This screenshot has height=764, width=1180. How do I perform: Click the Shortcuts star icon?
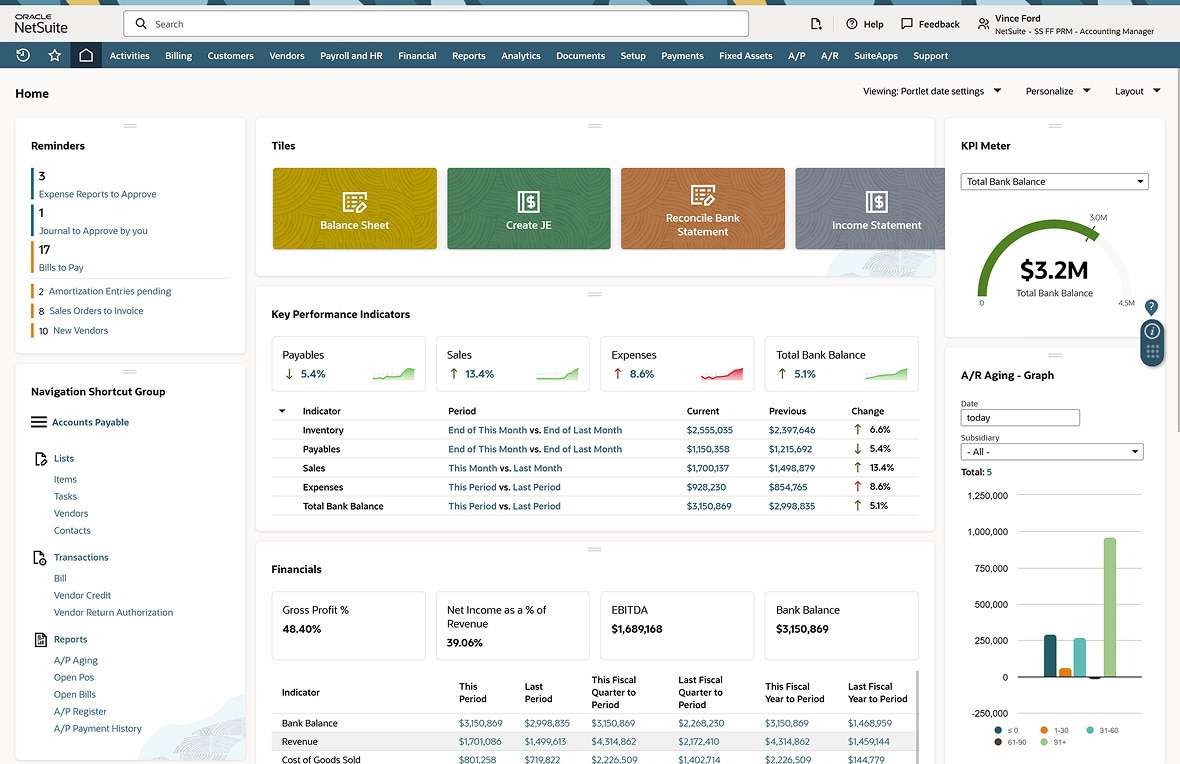[x=55, y=56]
